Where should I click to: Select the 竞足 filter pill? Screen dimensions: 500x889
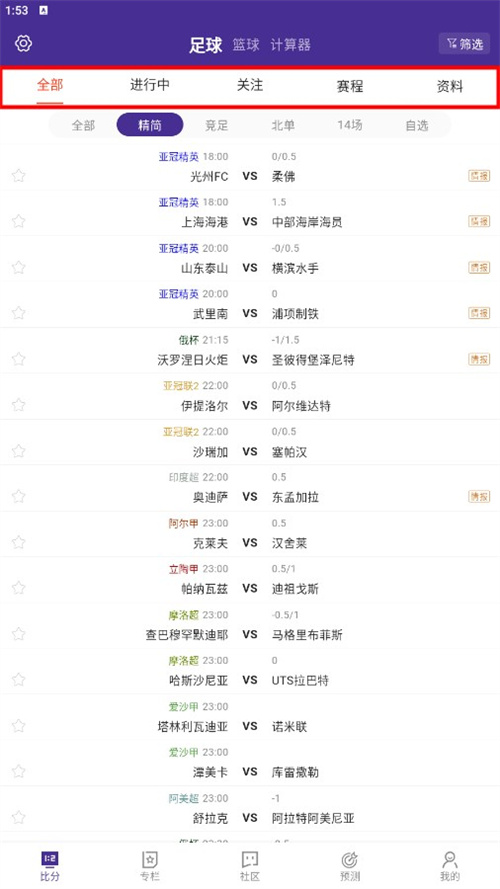[x=217, y=125]
